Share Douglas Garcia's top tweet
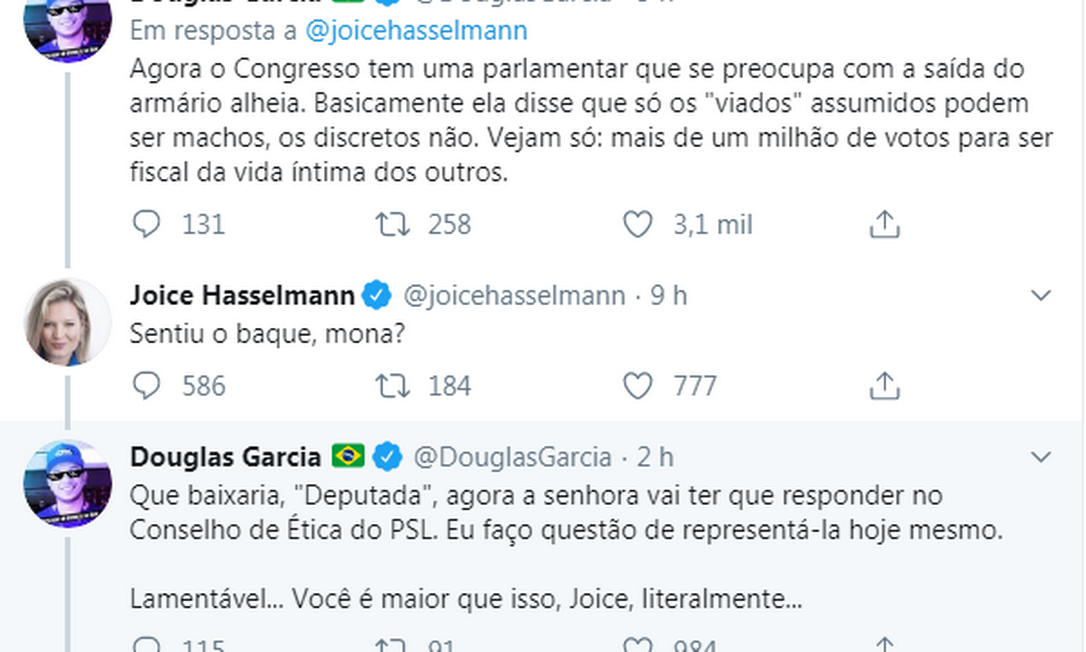The width and height of the screenshot is (1086, 652). [884, 224]
